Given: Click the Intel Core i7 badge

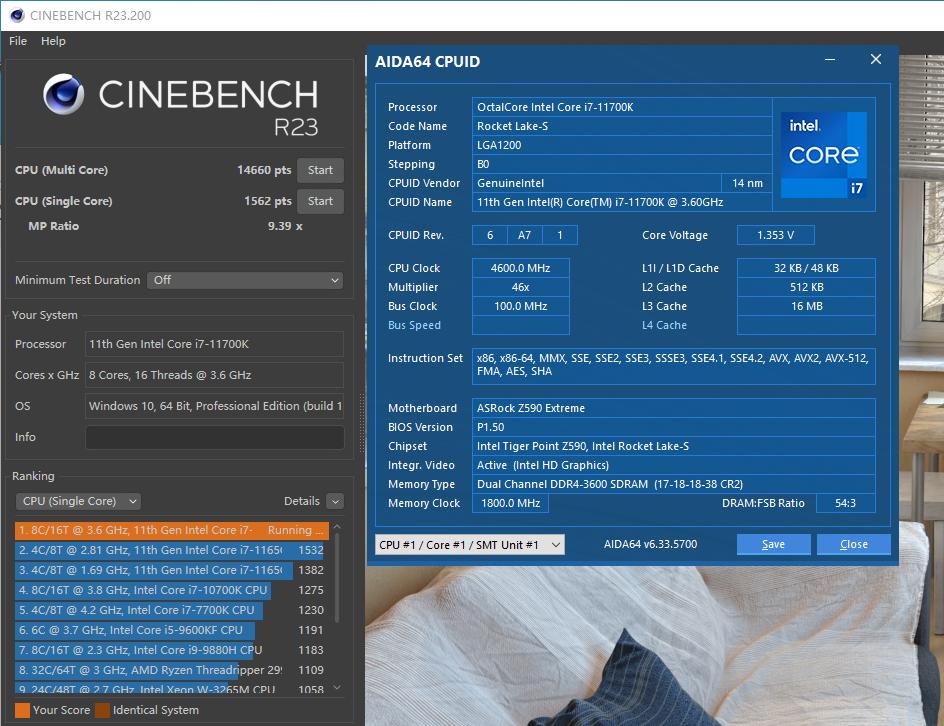Looking at the screenshot, I should click(823, 154).
